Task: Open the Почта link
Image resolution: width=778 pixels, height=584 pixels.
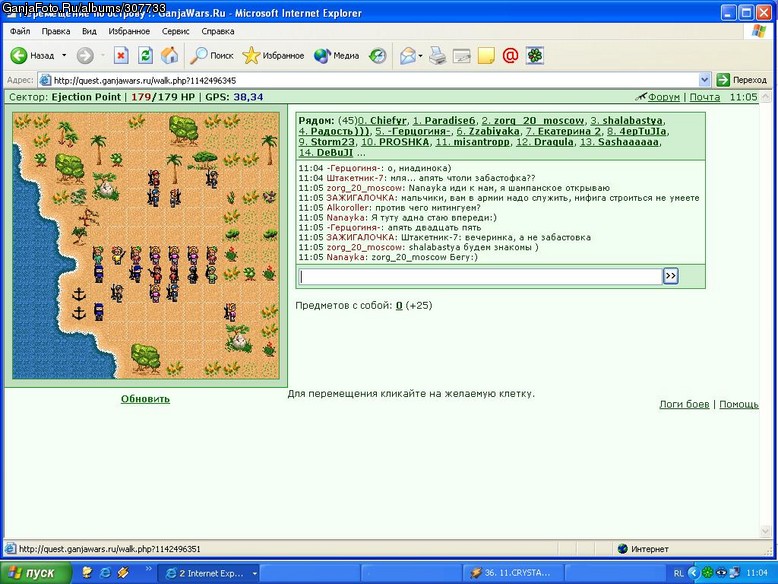Action: point(705,97)
